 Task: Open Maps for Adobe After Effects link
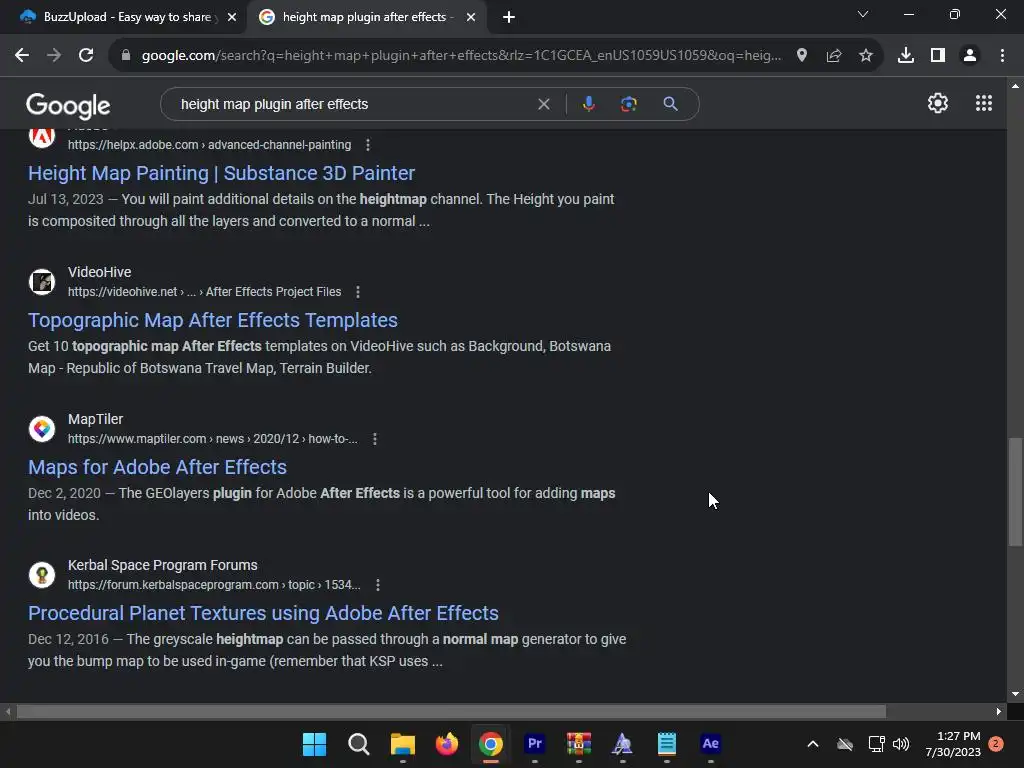157,467
